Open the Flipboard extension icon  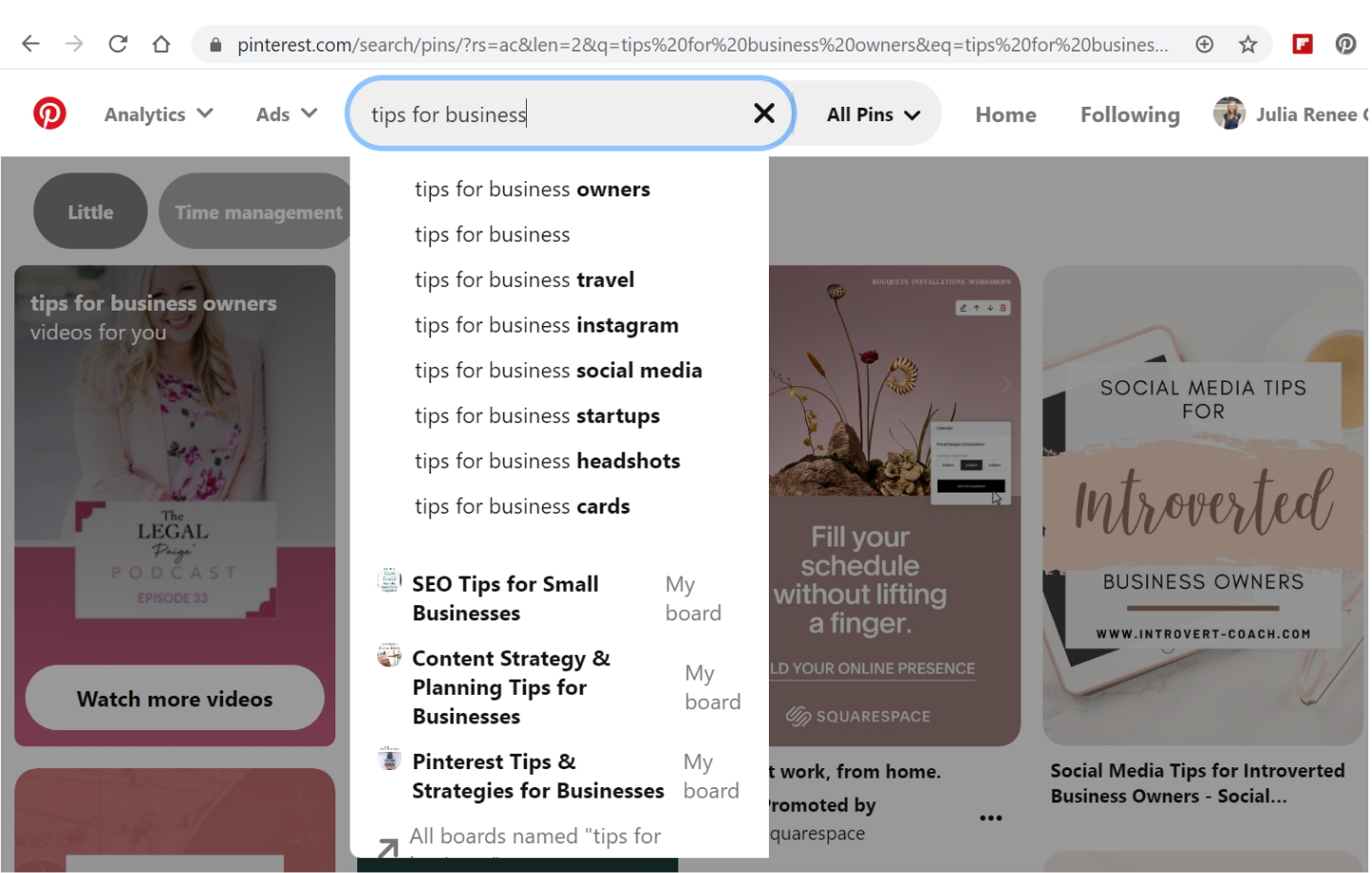[x=1302, y=44]
